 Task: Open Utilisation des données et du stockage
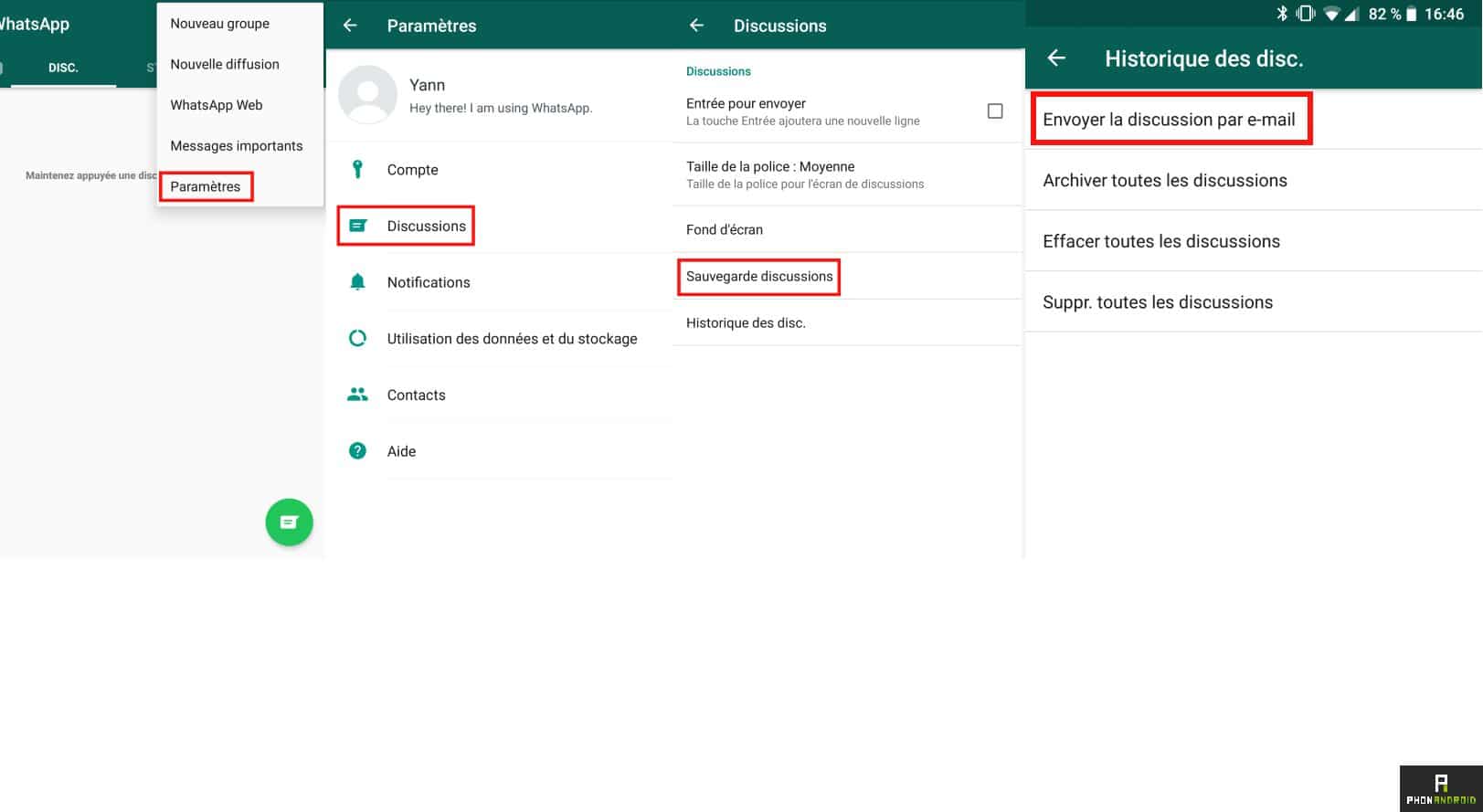click(499, 339)
